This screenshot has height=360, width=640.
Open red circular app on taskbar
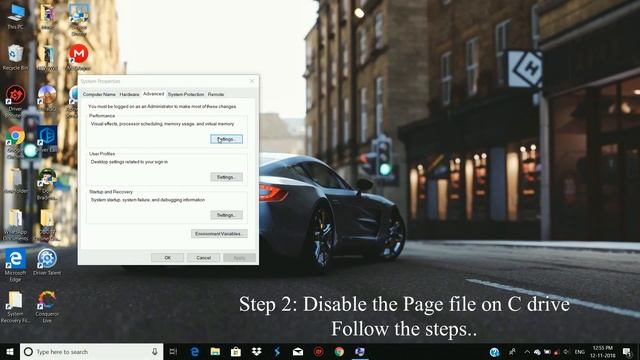click(319, 351)
